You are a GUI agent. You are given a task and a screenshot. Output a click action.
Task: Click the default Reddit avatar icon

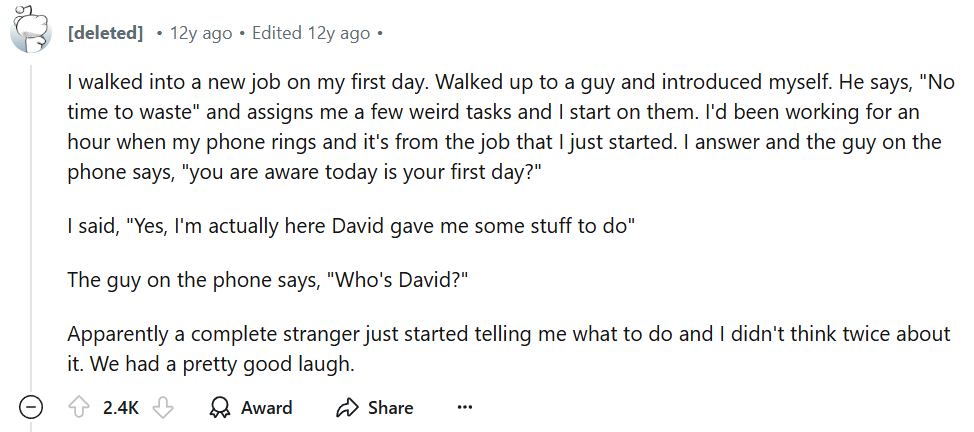[31, 29]
